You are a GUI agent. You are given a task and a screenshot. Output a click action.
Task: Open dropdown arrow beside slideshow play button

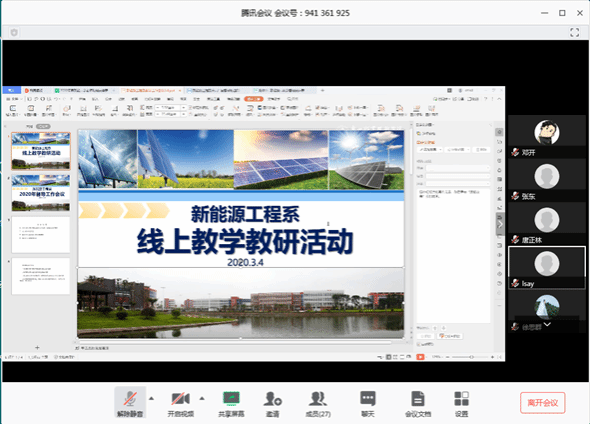point(427,357)
